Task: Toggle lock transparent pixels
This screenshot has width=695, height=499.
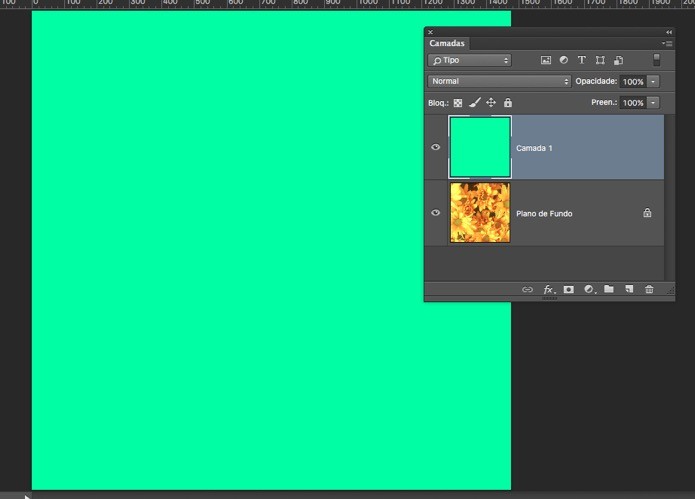Action: coord(458,103)
